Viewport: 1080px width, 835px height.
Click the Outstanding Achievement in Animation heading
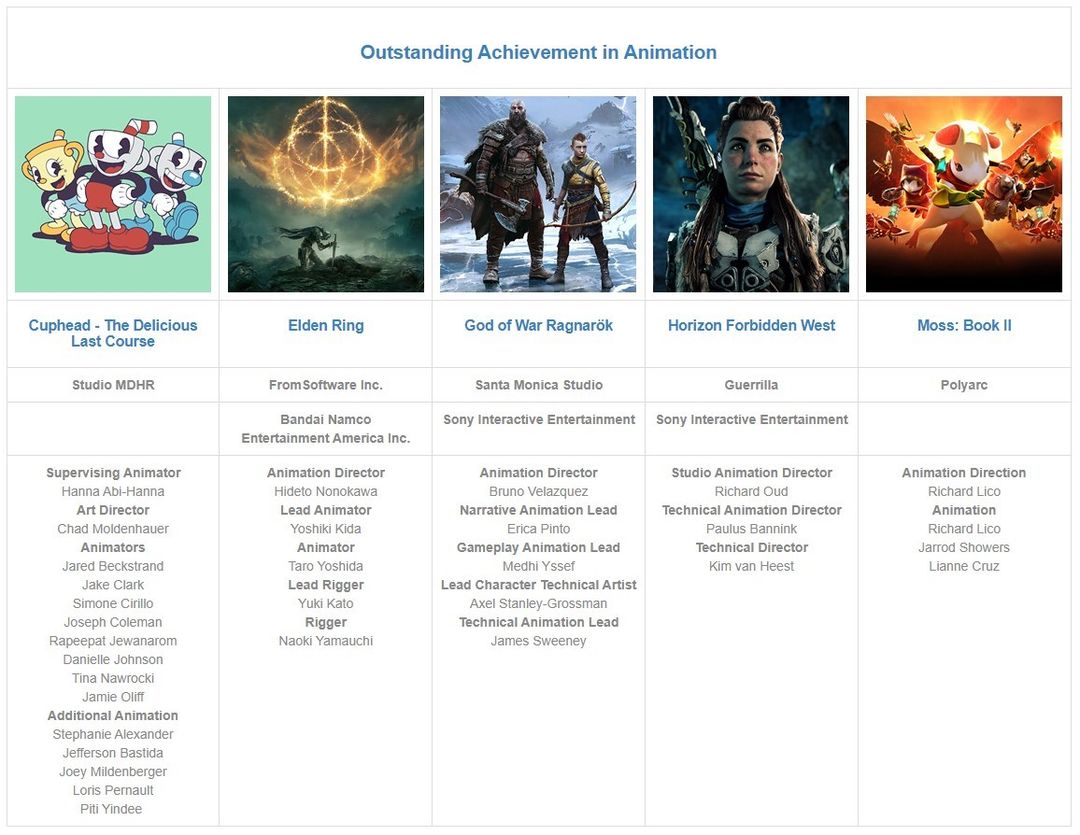(x=539, y=52)
